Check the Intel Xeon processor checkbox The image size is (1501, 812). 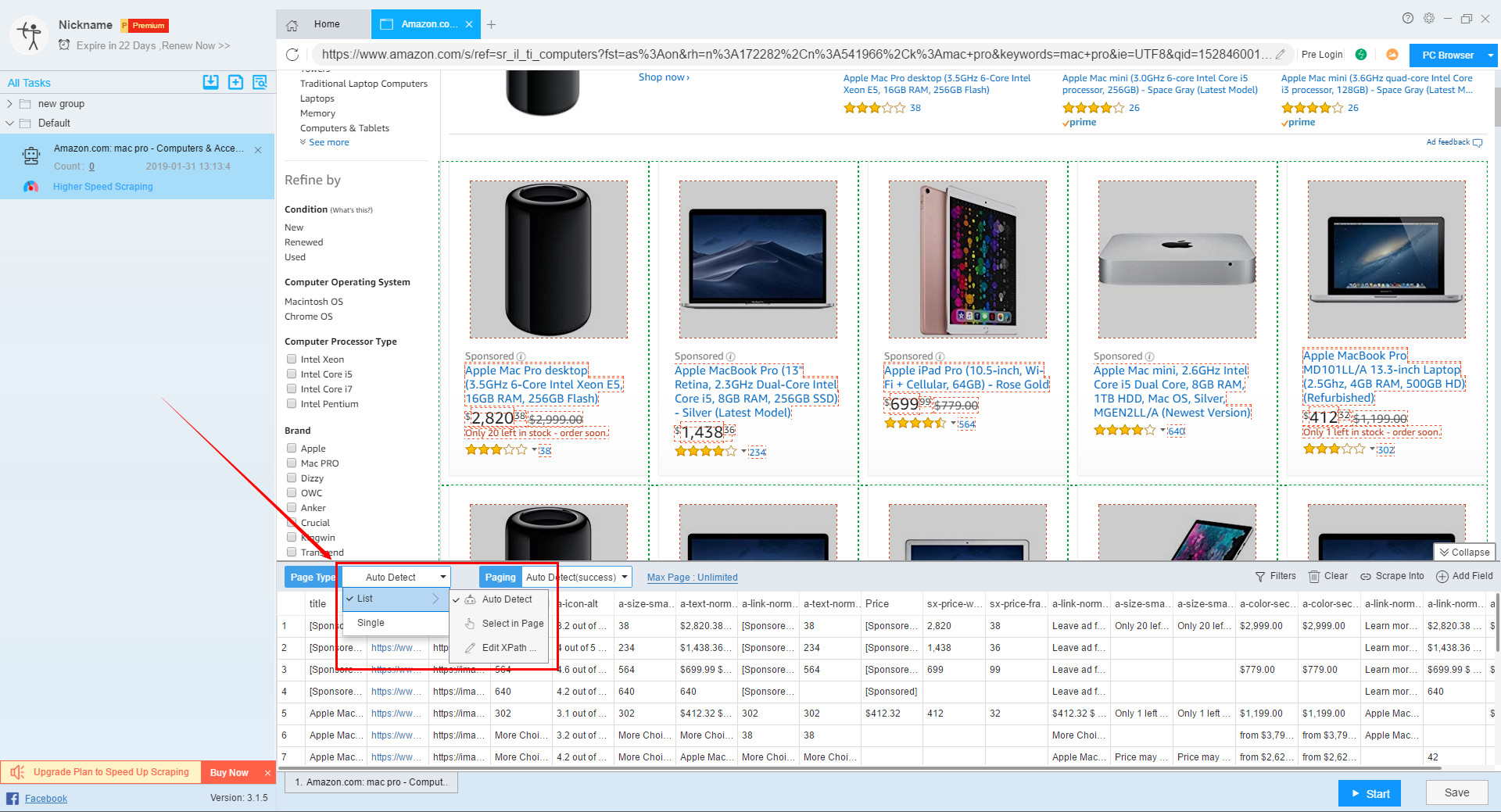point(292,359)
